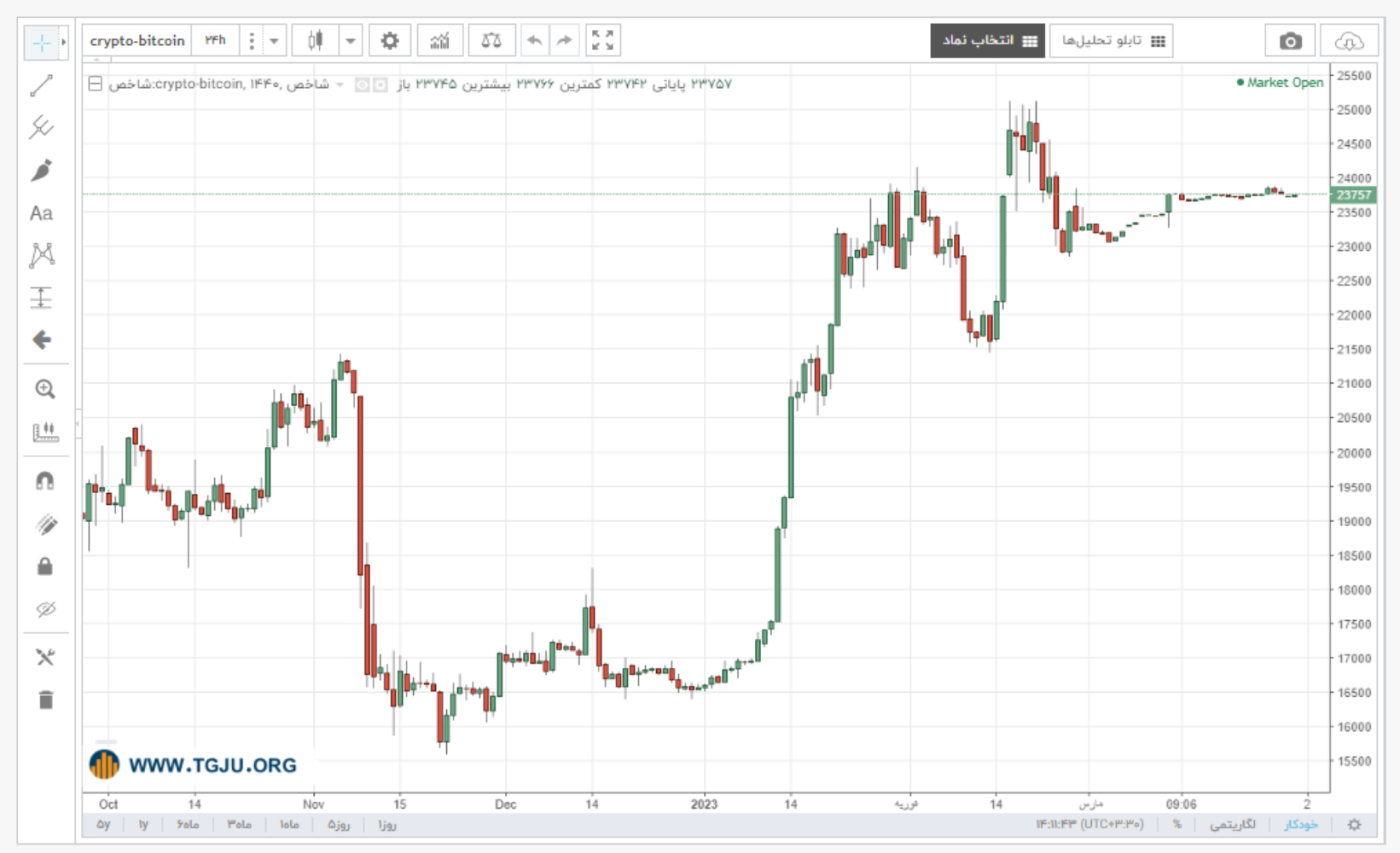Screen dimensions: 1400x853
Task: Open the legend series dropdown arrow
Action: (x=340, y=84)
